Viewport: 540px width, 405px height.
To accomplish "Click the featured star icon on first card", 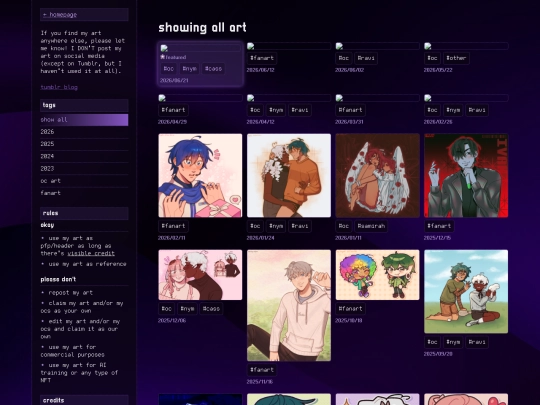I will (x=163, y=57).
